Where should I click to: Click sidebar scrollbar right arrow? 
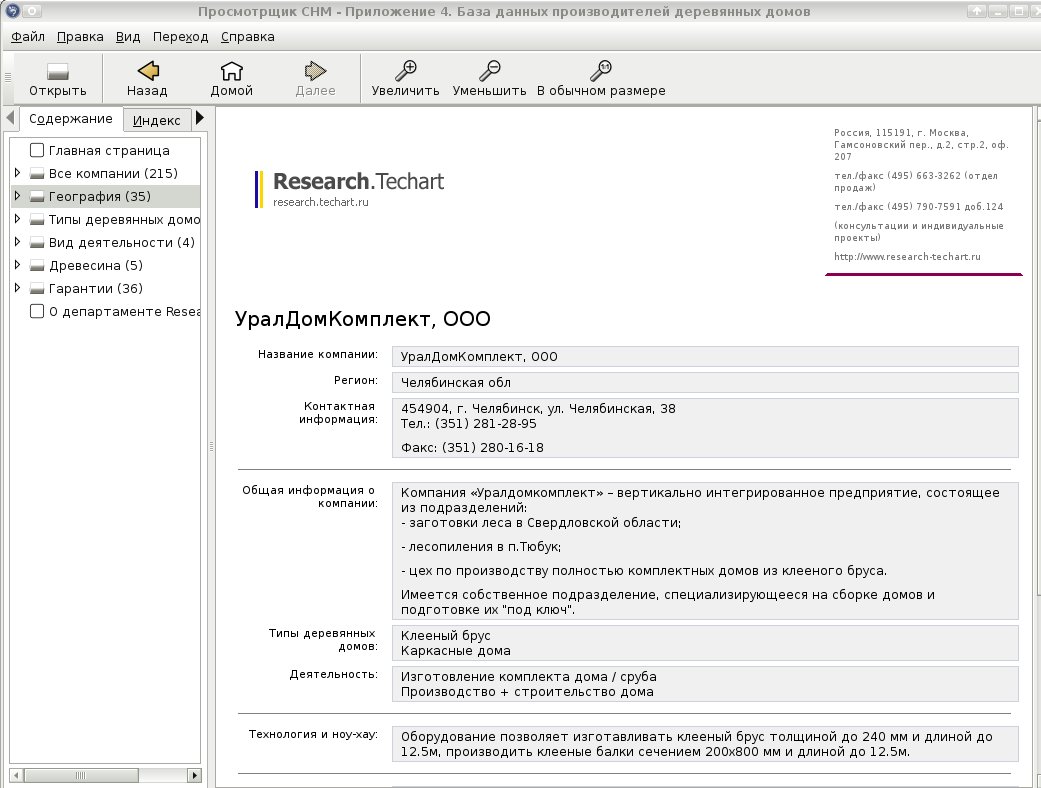point(195,775)
